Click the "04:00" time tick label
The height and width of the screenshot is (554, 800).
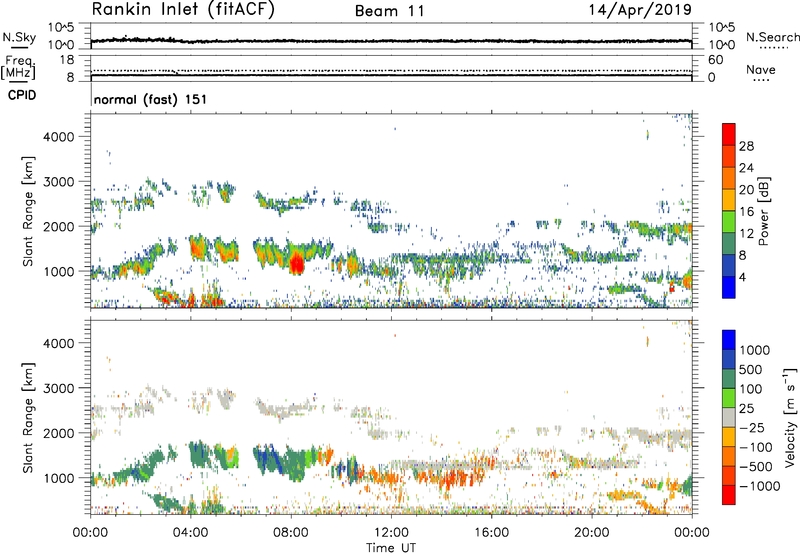tap(190, 533)
